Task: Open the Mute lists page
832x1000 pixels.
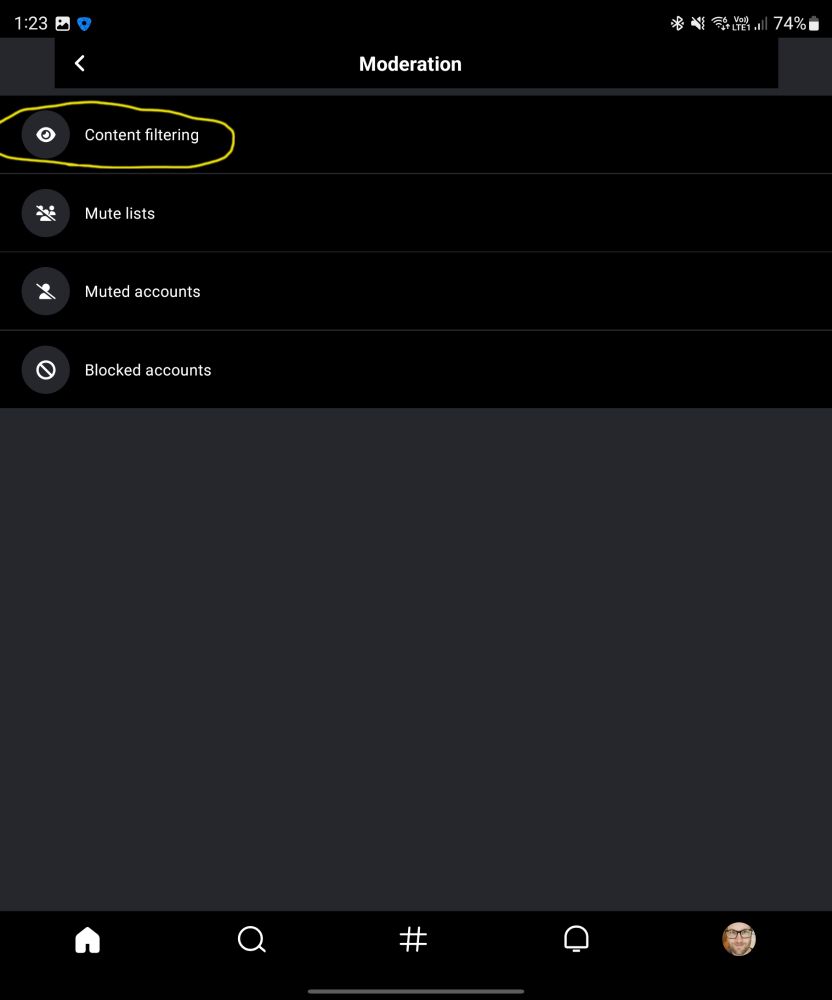Action: click(121, 213)
